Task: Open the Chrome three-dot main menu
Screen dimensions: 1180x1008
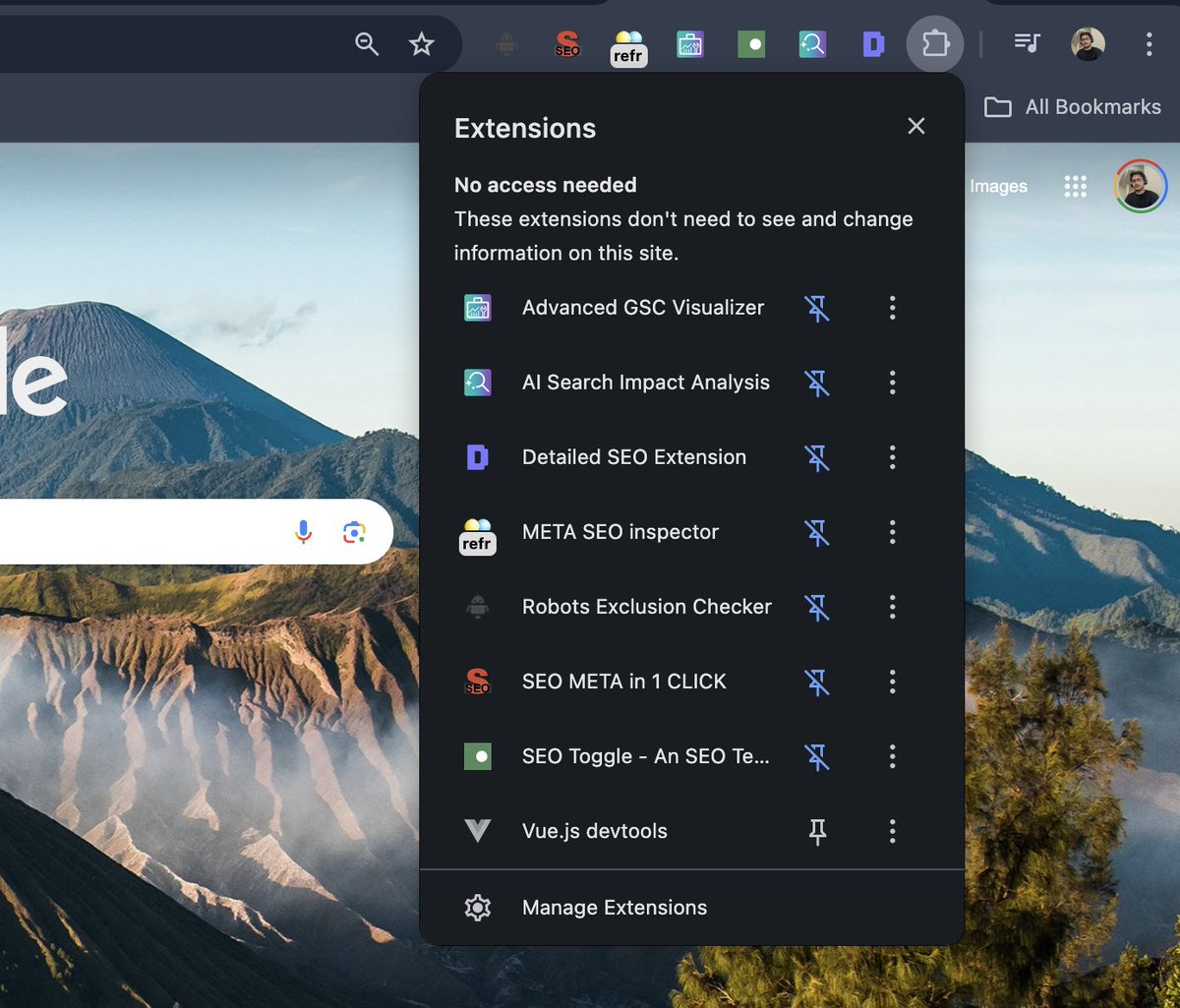Action: [1149, 44]
